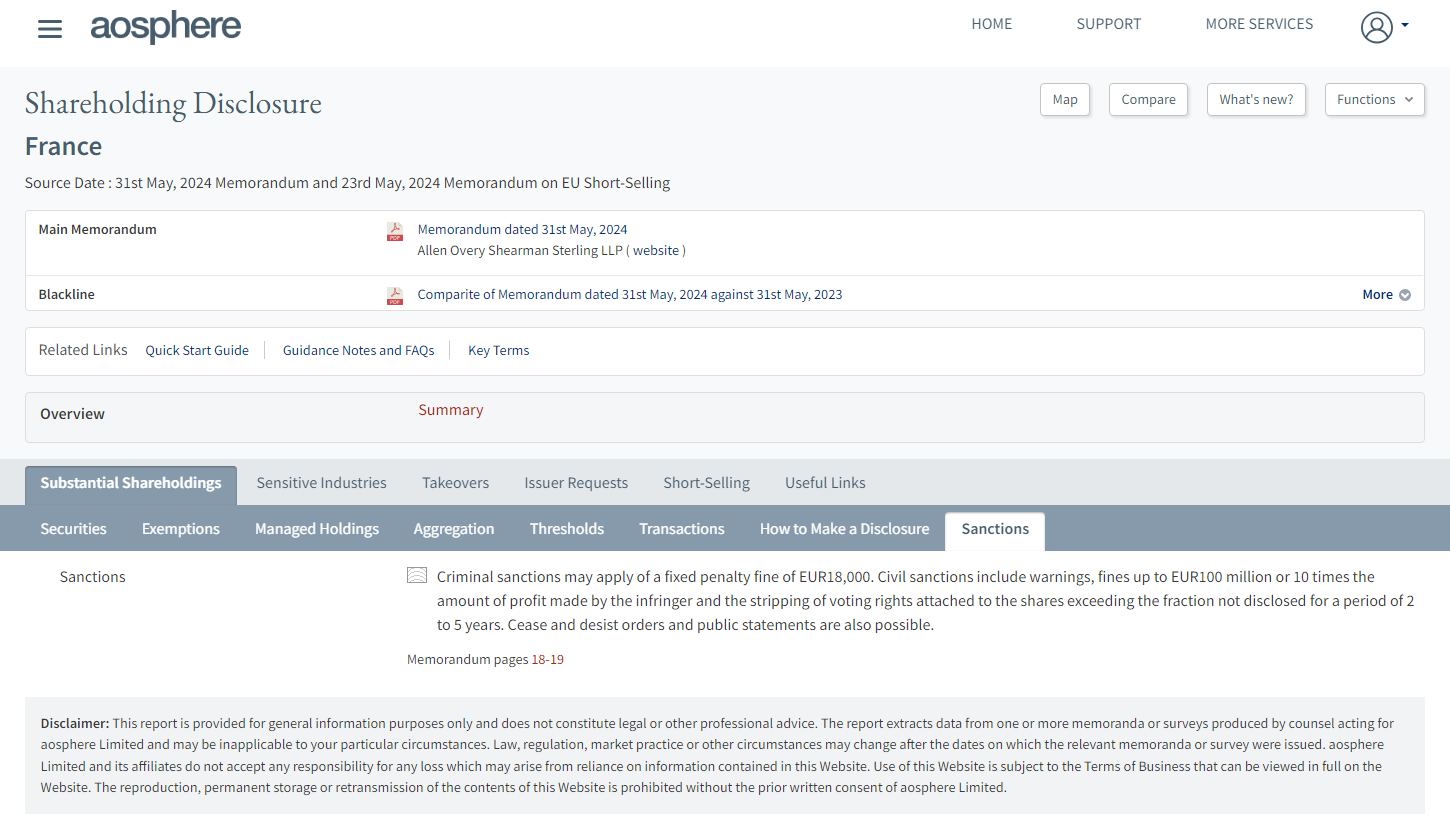This screenshot has width=1450, height=824.
Task: Open the What's new? button
Action: tap(1255, 99)
